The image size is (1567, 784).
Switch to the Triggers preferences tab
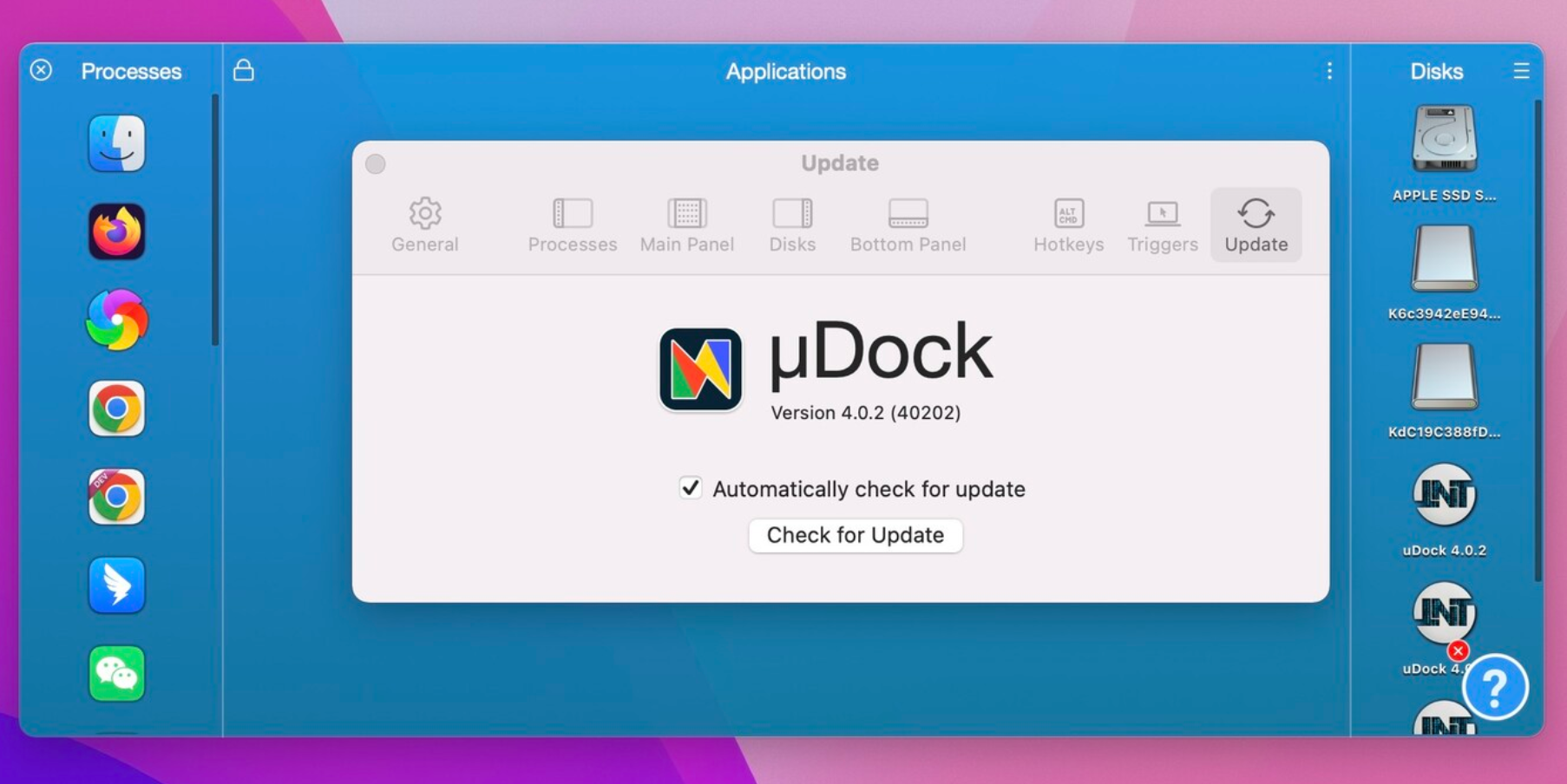(1163, 225)
